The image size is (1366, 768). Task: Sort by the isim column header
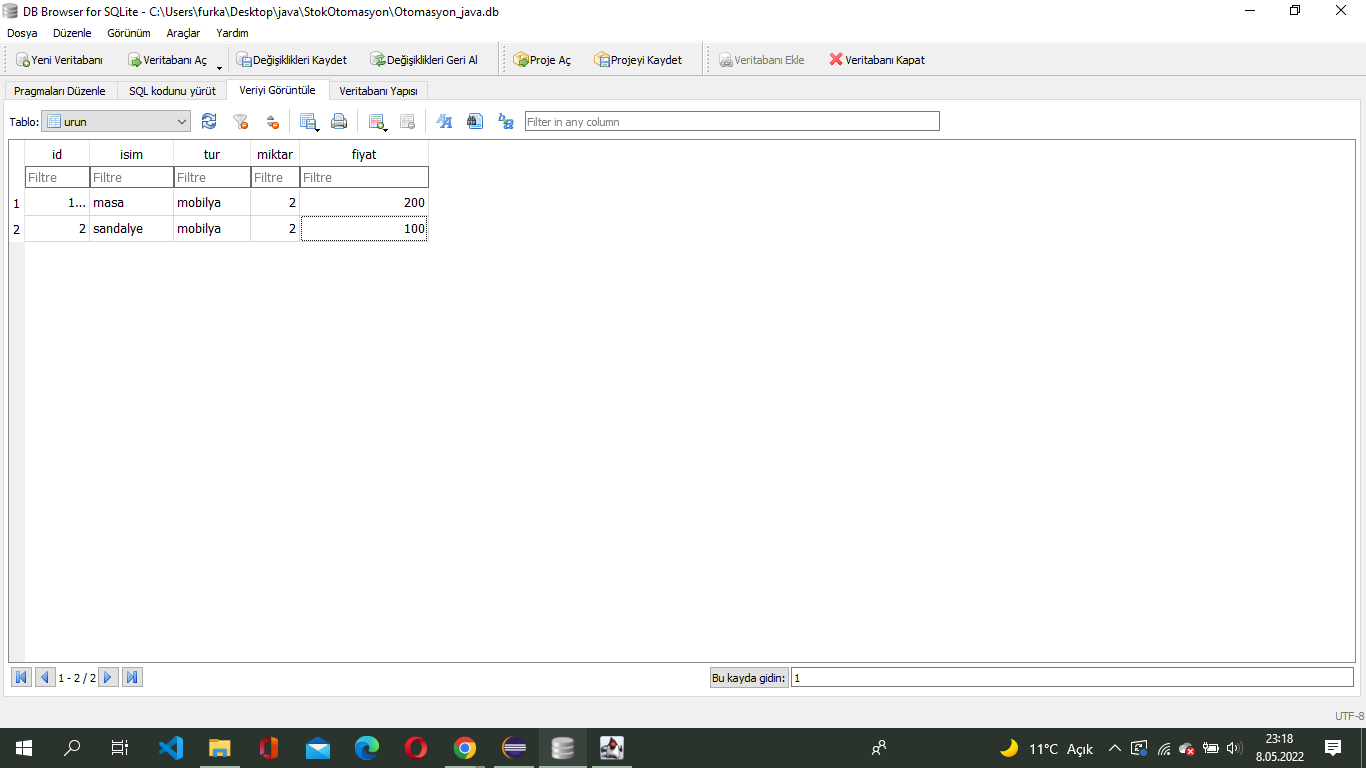click(x=132, y=154)
